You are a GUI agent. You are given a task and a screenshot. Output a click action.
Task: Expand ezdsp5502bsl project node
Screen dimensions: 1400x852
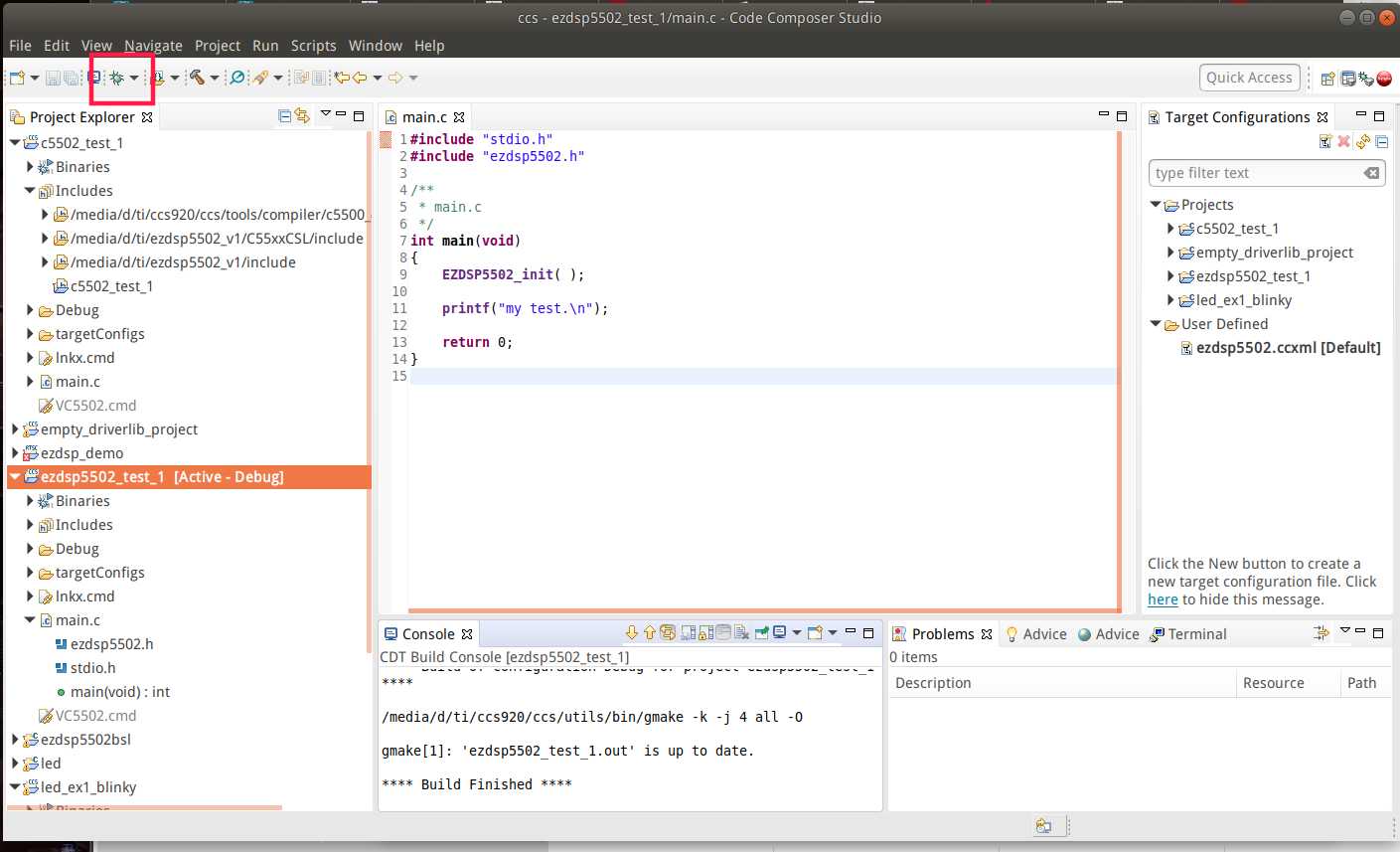click(15, 740)
